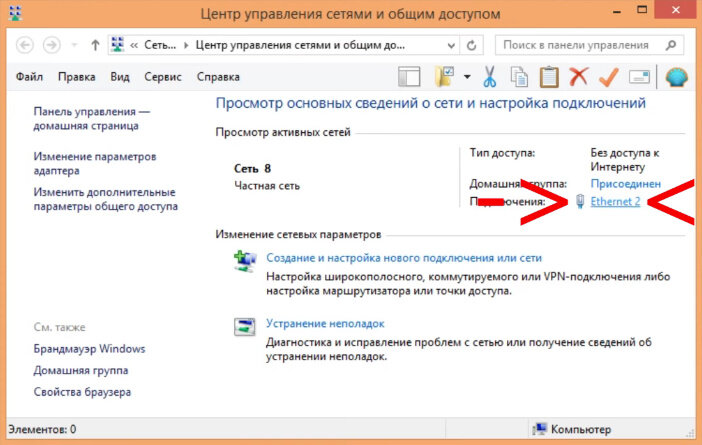The width and height of the screenshot is (702, 445).
Task: Click the Paste clipboard icon
Action: 549,77
